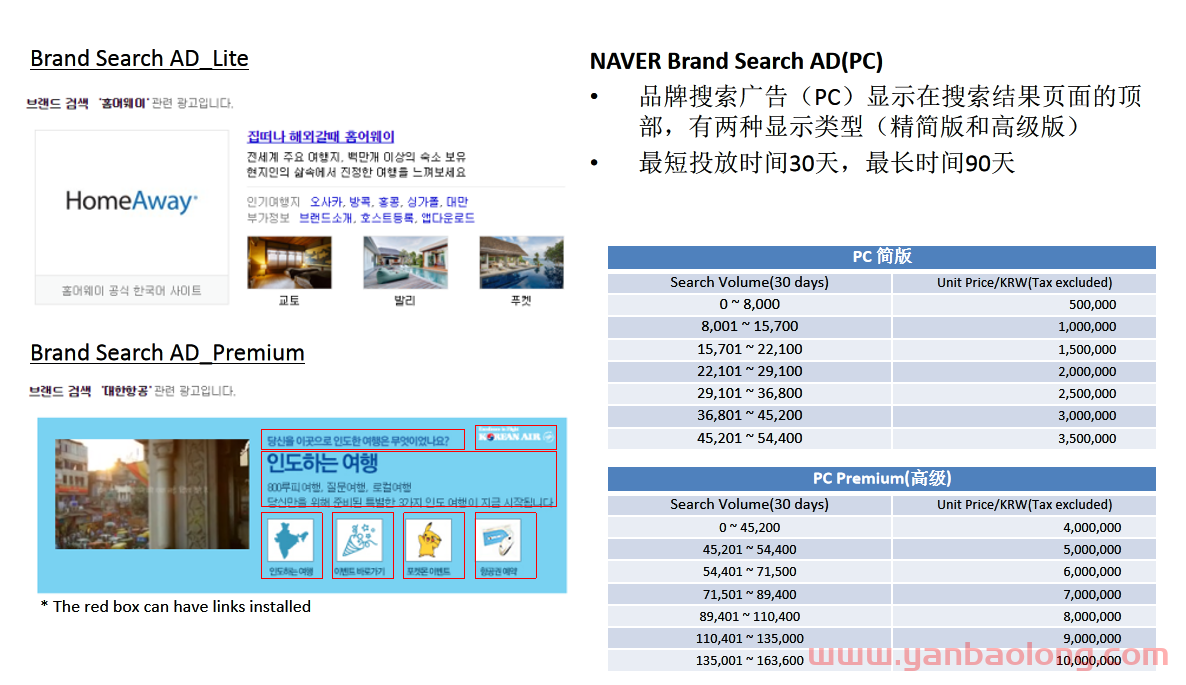Click the 항공권 예약 label
This screenshot has height=685, width=1186.
(498, 572)
